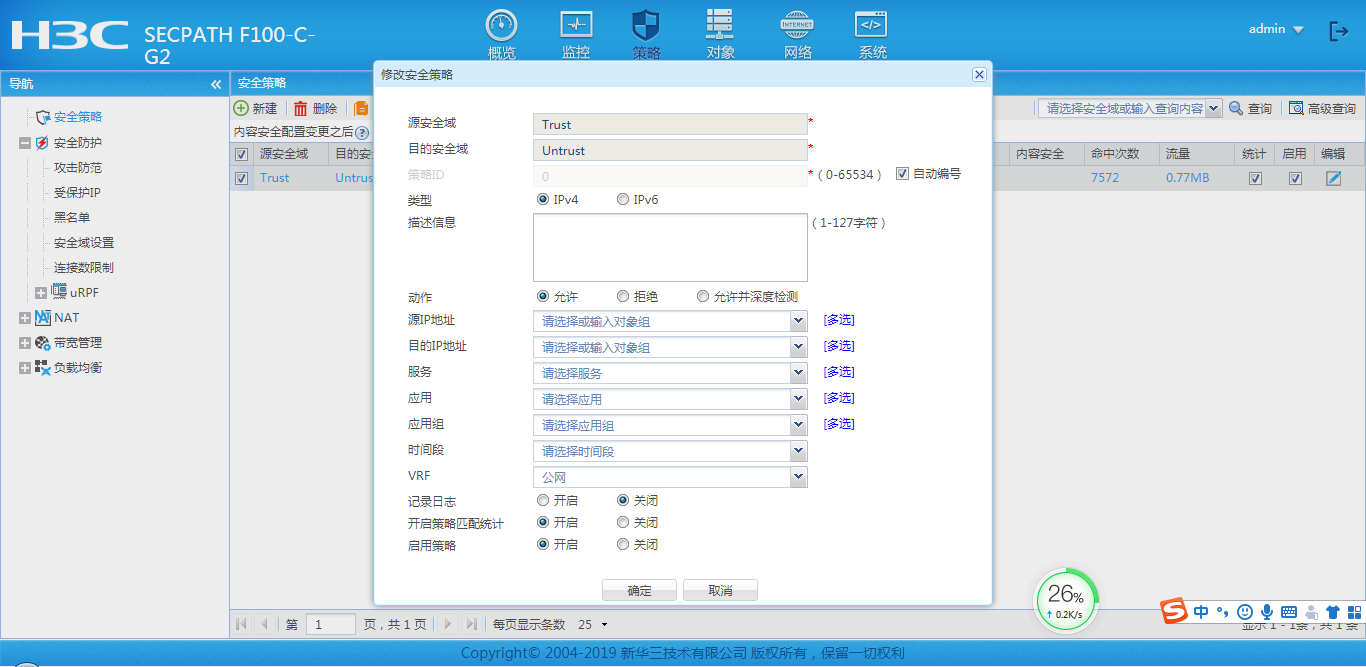Viewport: 1366px width, 667px height.
Task: Open the 目的IP地址 dropdown
Action: [x=798, y=347]
